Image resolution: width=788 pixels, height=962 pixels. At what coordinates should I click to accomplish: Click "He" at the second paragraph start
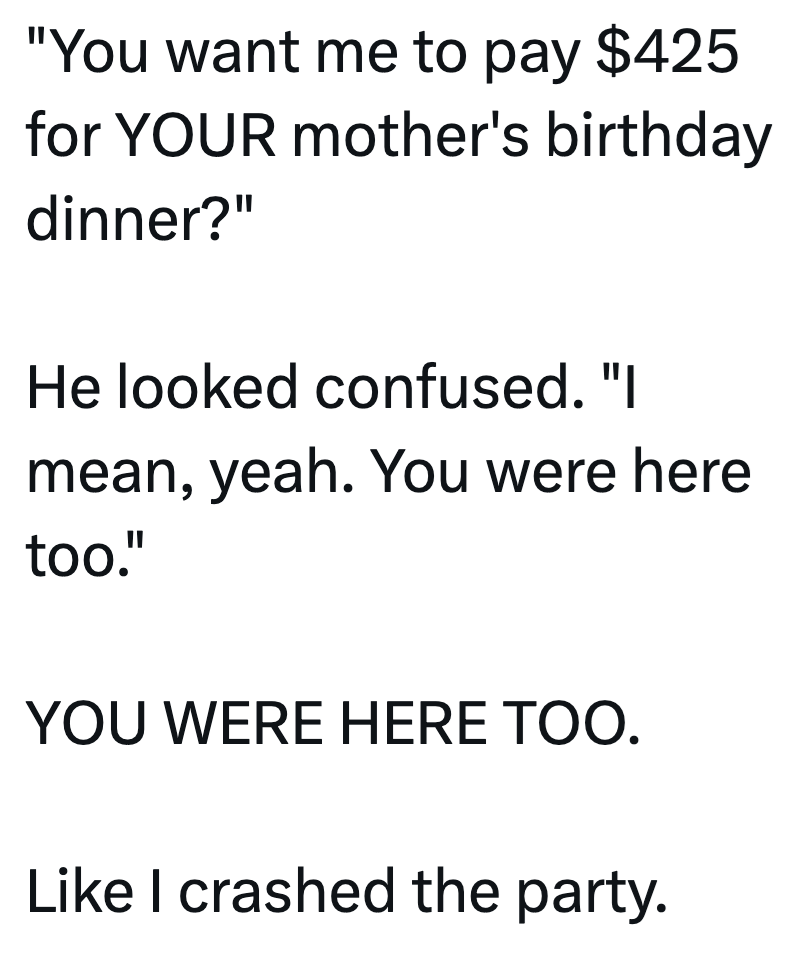pyautogui.click(x=60, y=389)
